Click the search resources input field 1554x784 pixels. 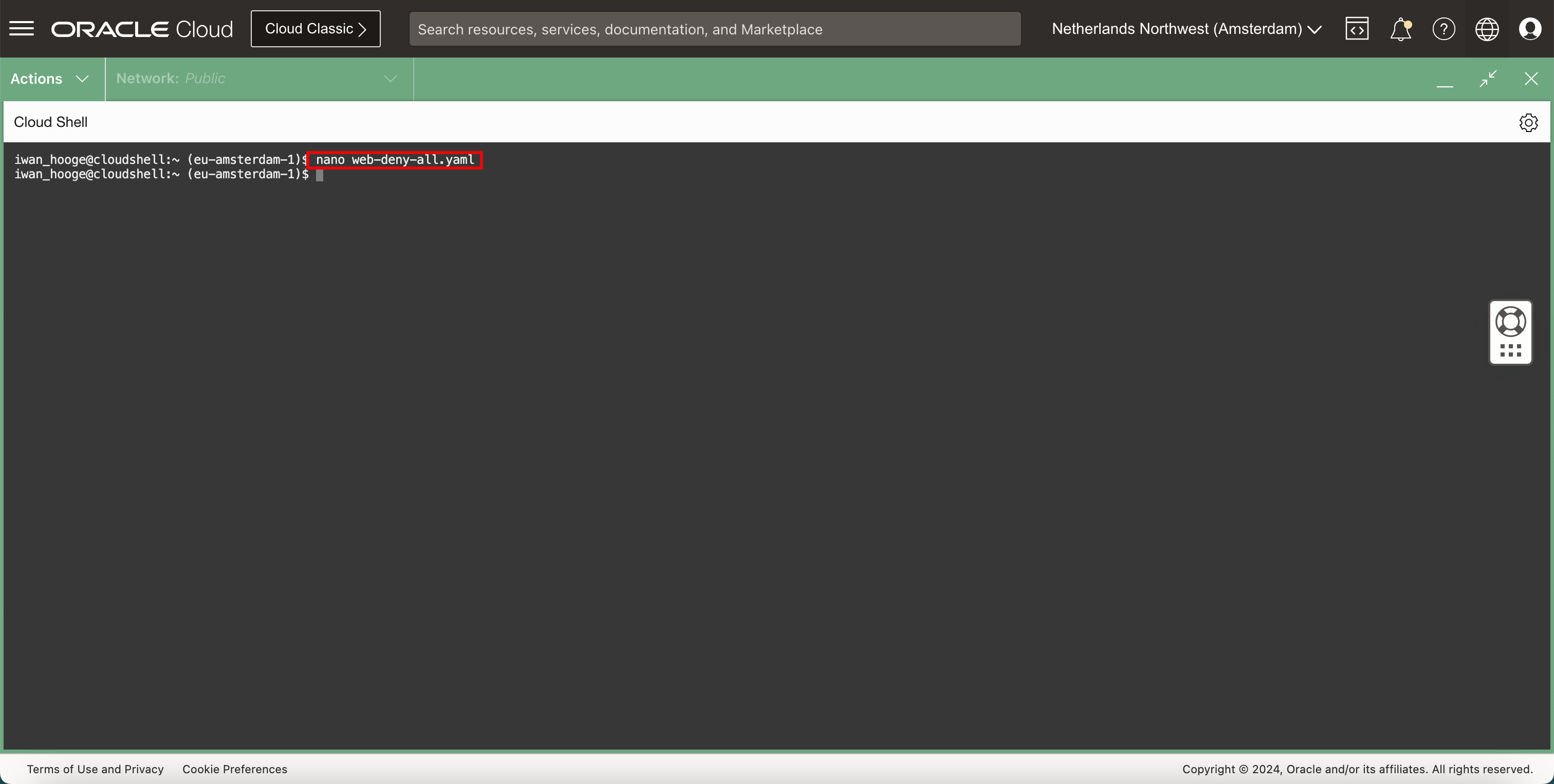[x=715, y=29]
